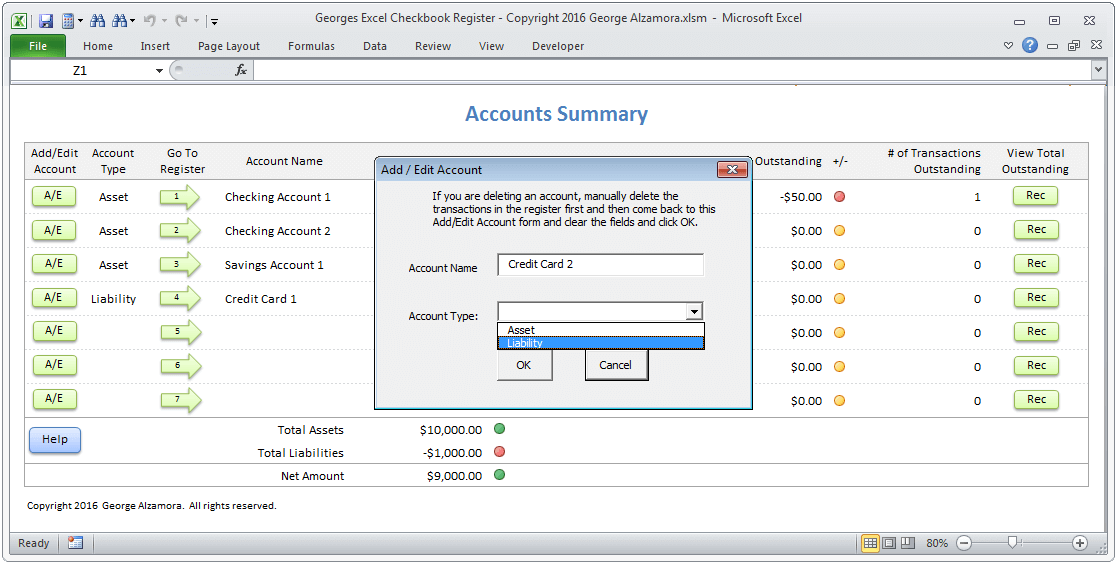This screenshot has height=564, width=1117.
Task: Click the 80% zoom level button
Action: [x=937, y=543]
